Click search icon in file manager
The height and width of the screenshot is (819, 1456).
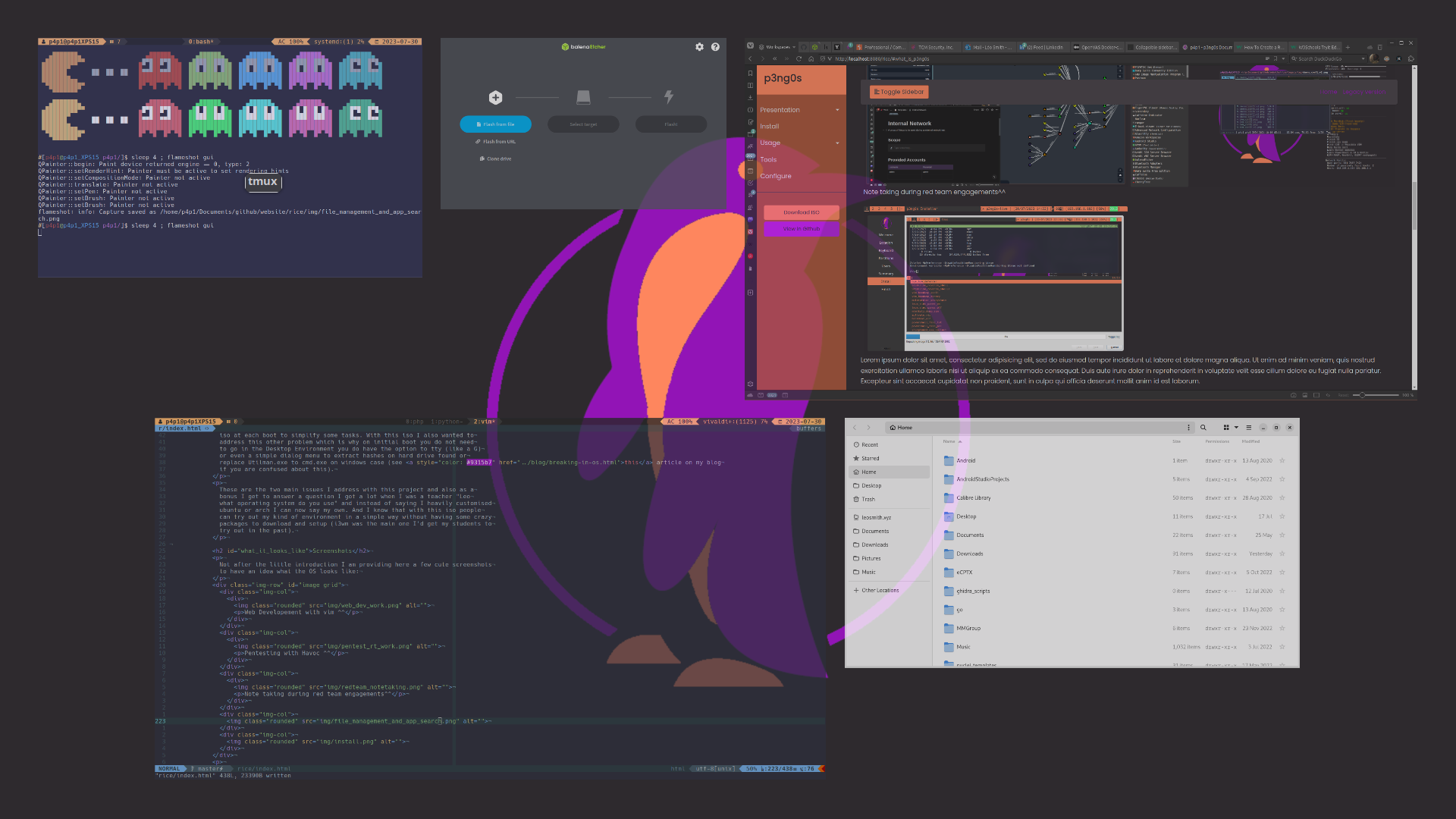[1203, 428]
